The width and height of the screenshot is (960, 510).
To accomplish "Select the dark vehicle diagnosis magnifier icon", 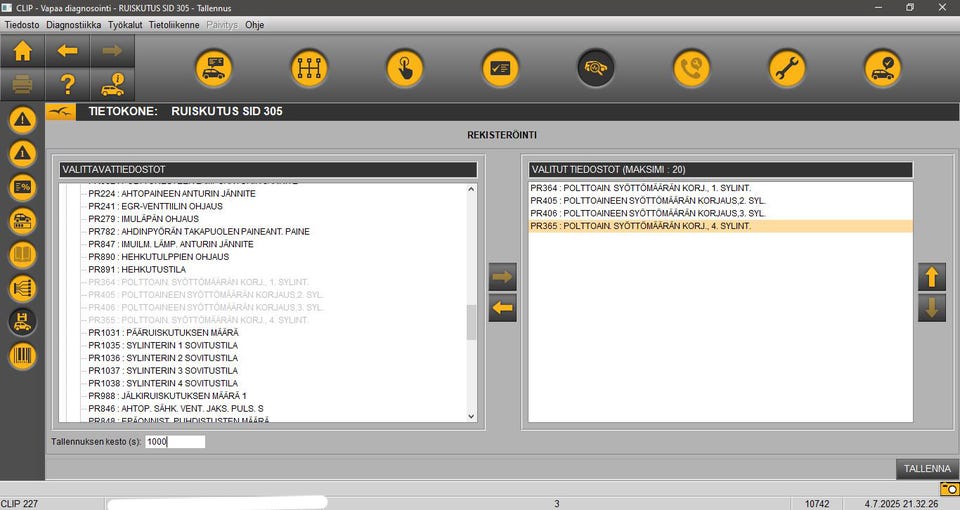I will tap(596, 68).
